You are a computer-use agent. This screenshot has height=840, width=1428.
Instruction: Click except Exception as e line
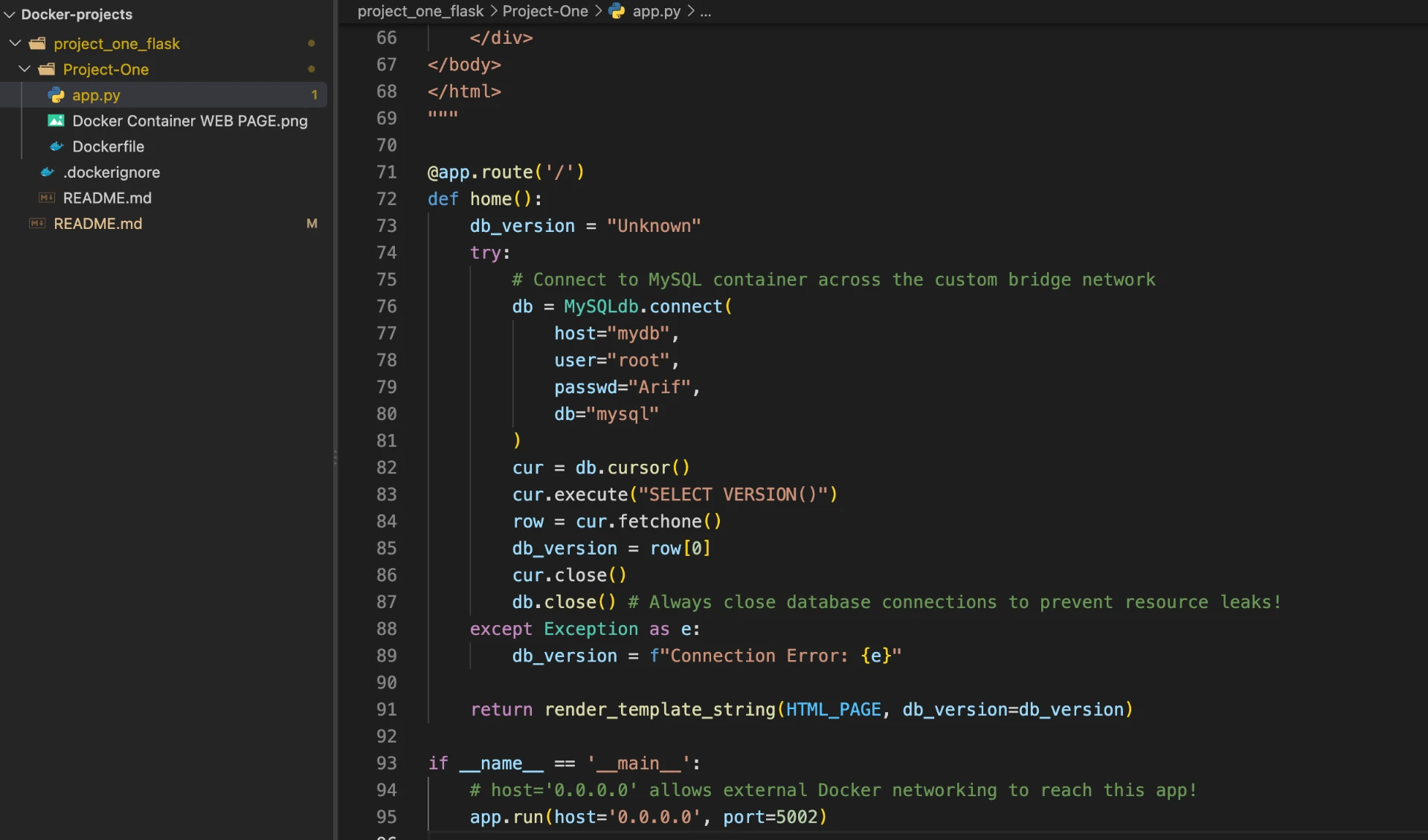point(585,629)
